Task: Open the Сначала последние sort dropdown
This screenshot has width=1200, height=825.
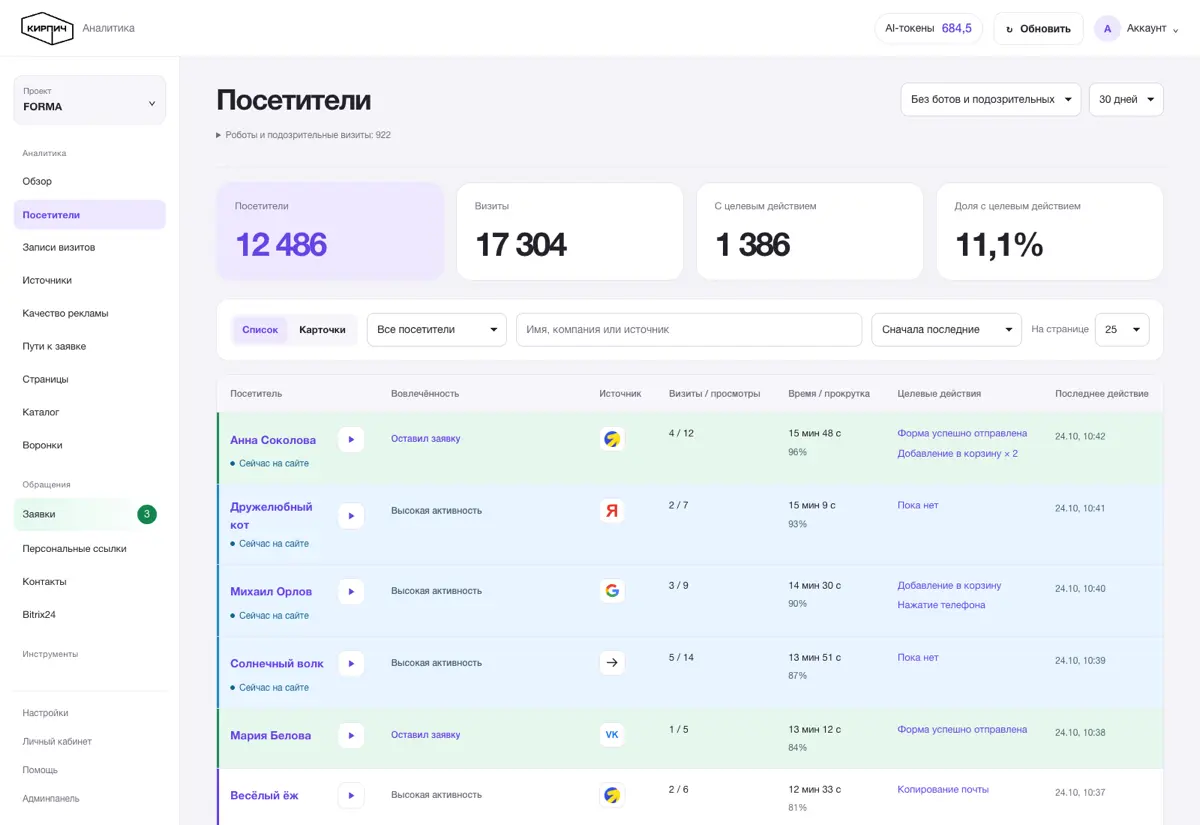Action: pos(946,330)
